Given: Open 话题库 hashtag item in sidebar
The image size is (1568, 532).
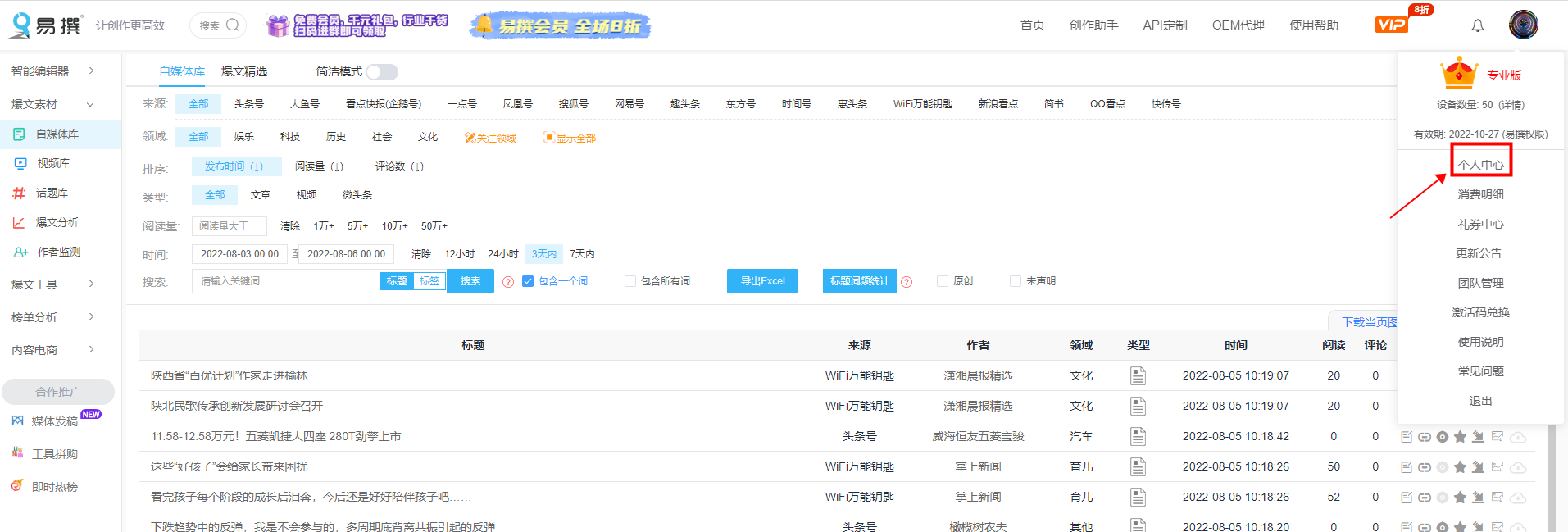Looking at the screenshot, I should coord(52,193).
